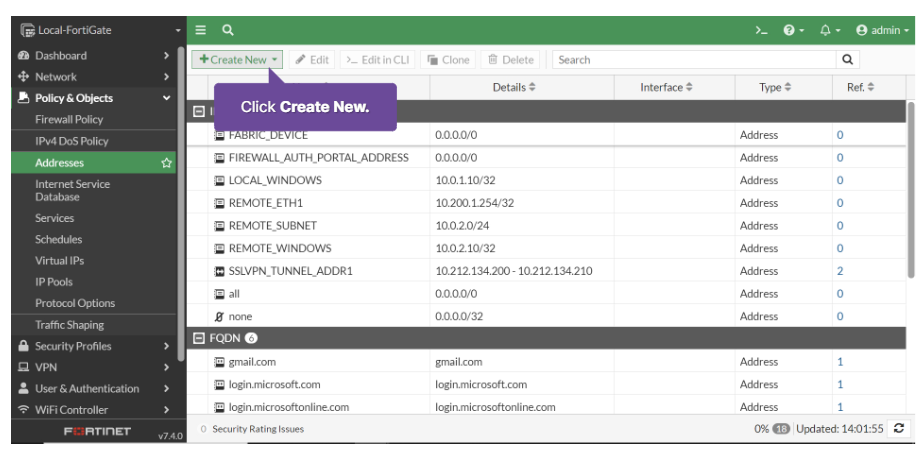Select the FIREWALL_AUTH_PORTAL_ADDRESS row
This screenshot has height=467, width=923.
click(x=546, y=157)
